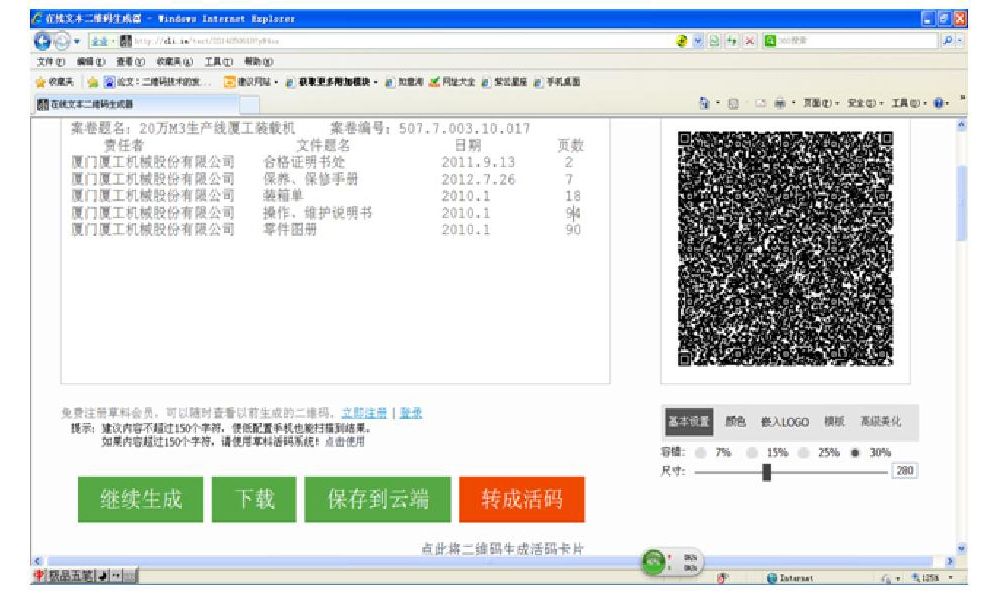This screenshot has width=995, height=612.
Task: Open the search options dropdown arrow
Action: [960, 41]
